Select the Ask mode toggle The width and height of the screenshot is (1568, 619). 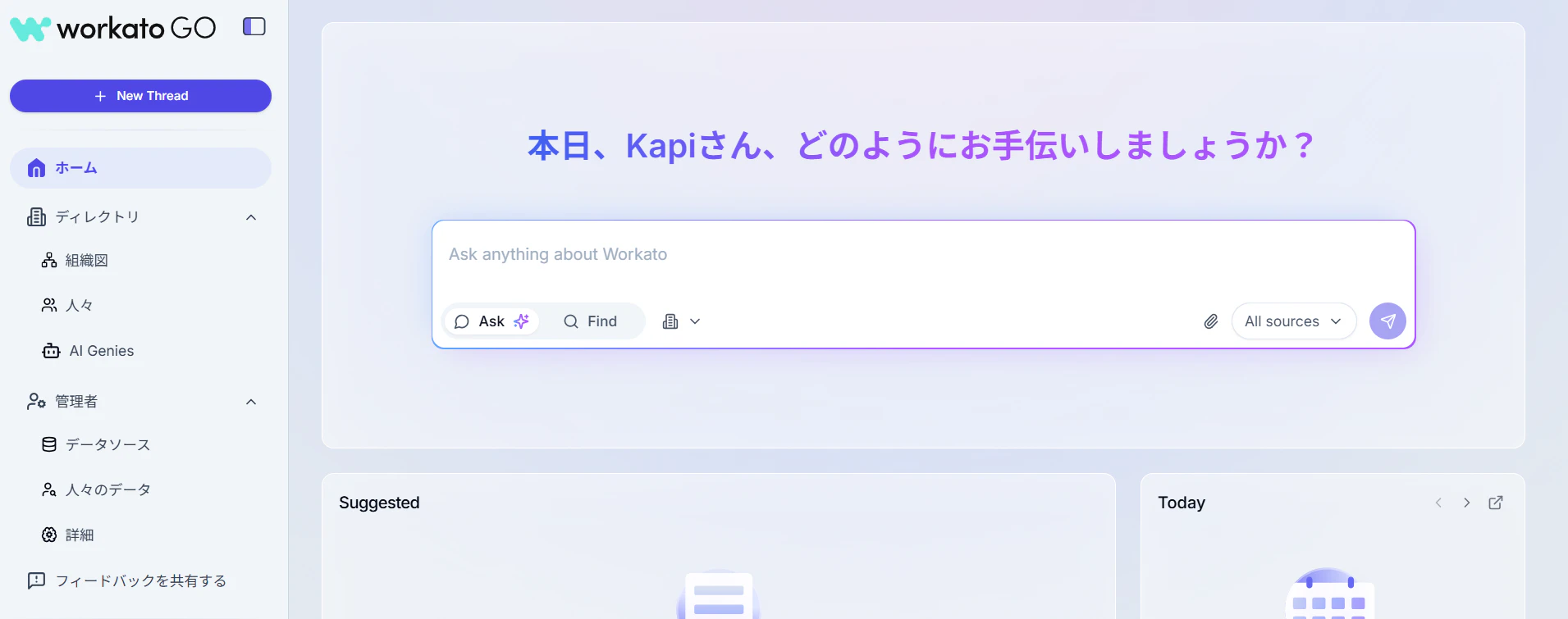(x=491, y=321)
